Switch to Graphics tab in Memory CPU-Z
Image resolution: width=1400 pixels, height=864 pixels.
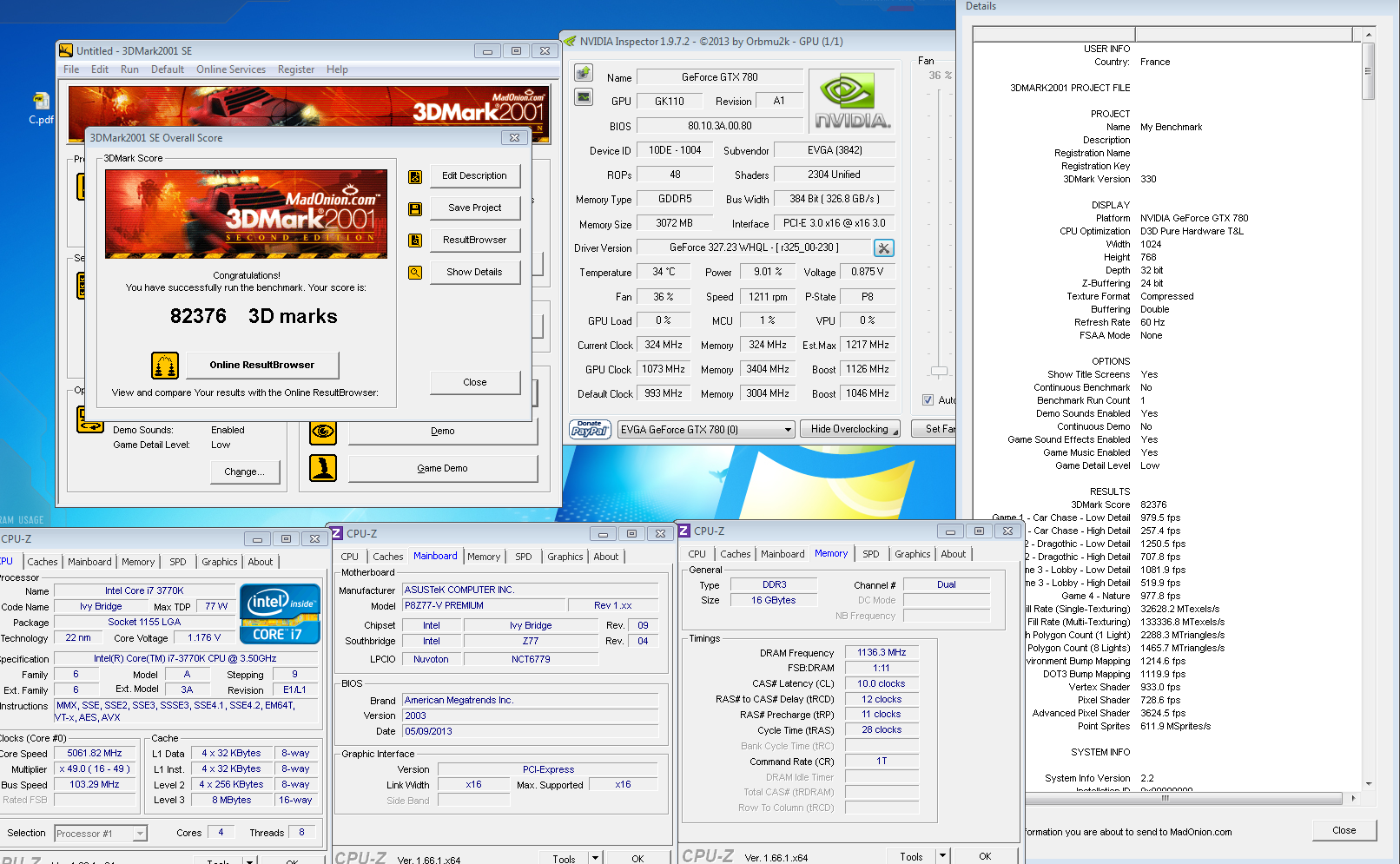point(912,554)
